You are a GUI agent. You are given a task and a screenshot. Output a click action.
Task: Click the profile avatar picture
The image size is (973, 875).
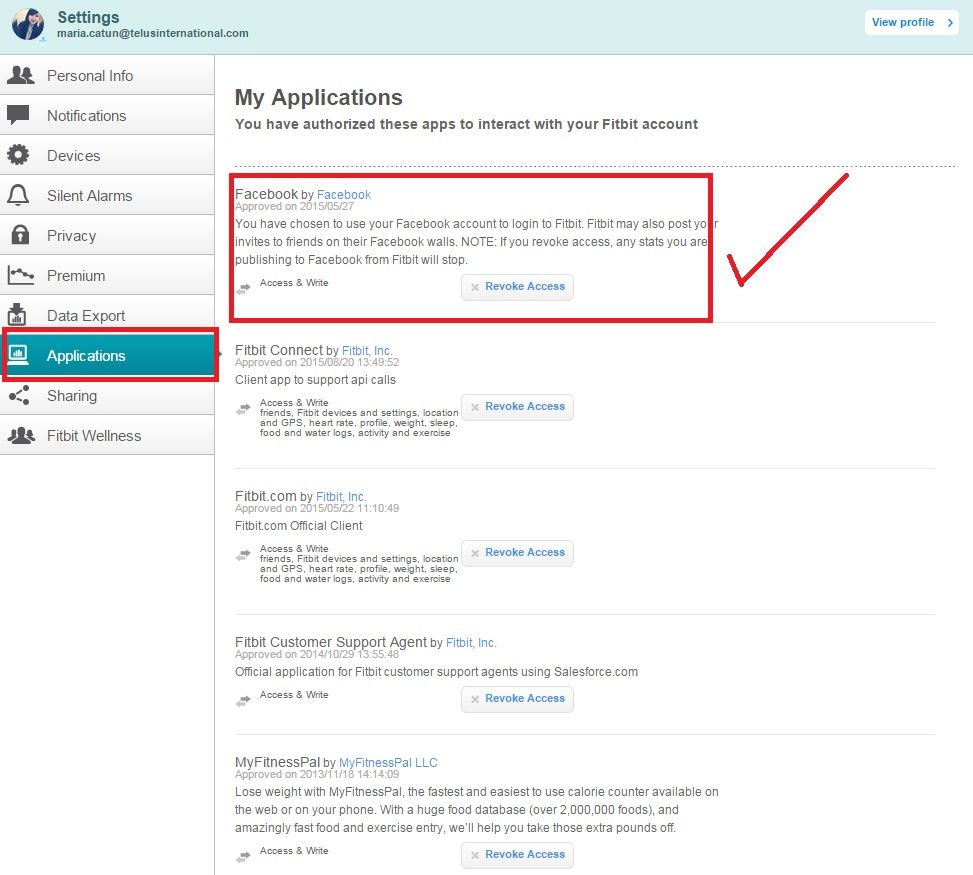tap(28, 24)
